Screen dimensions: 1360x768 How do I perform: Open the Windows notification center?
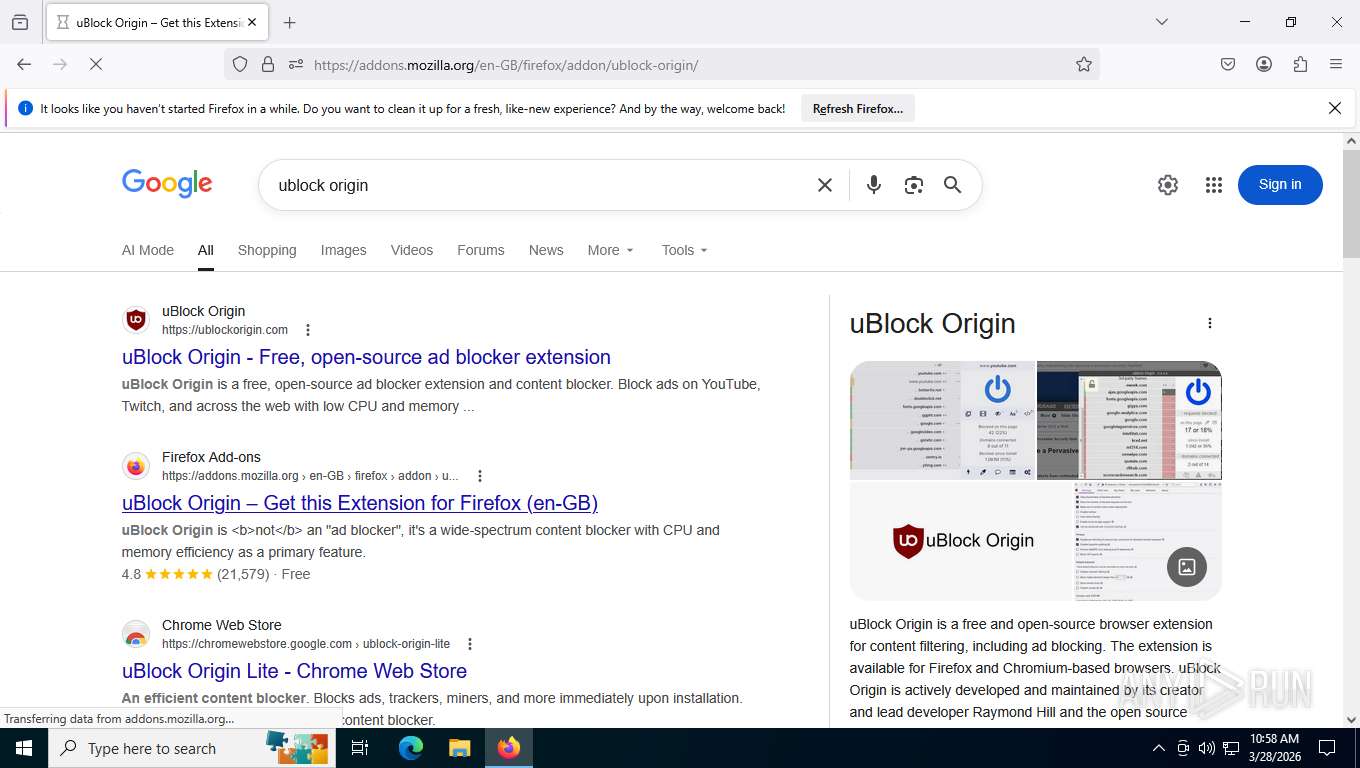(x=1327, y=748)
